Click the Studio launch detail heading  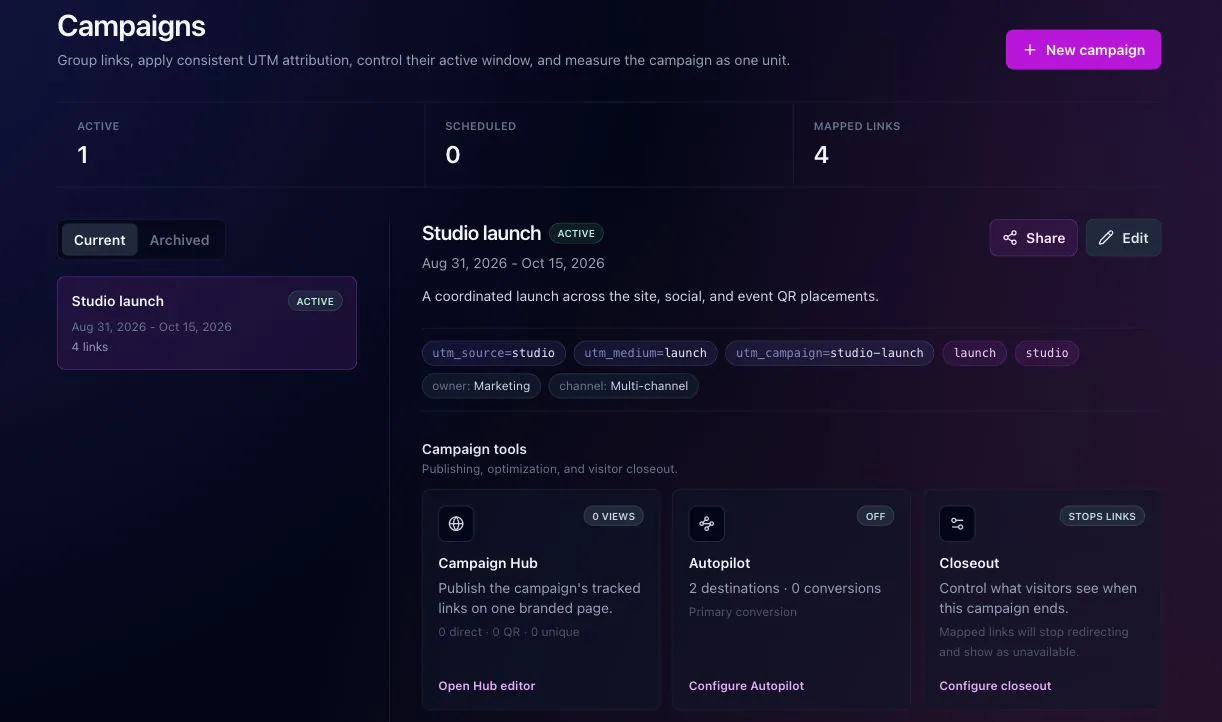(481, 233)
